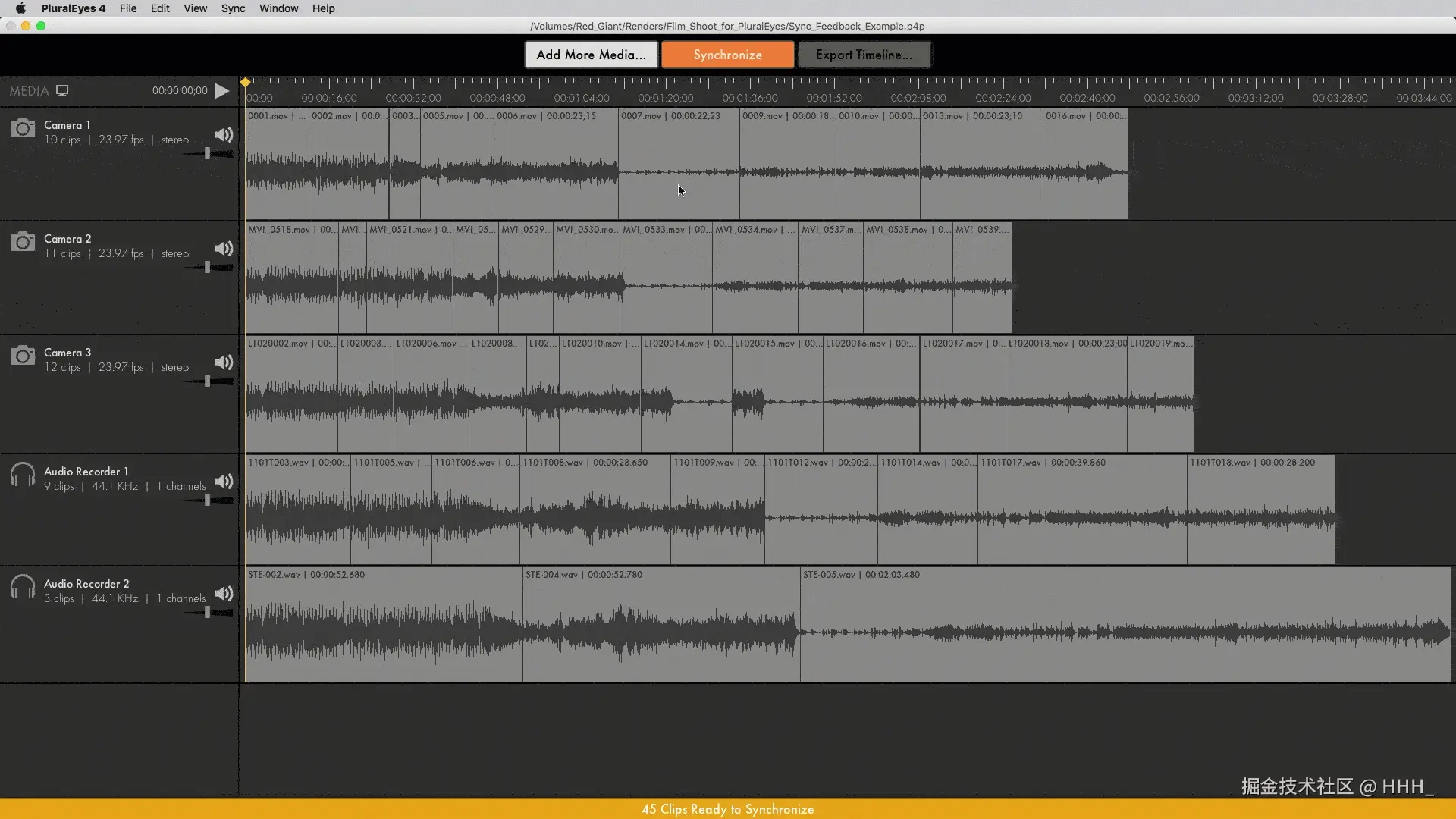
Task: Click the Audio Recorder 1 headphones icon
Action: pos(23,475)
